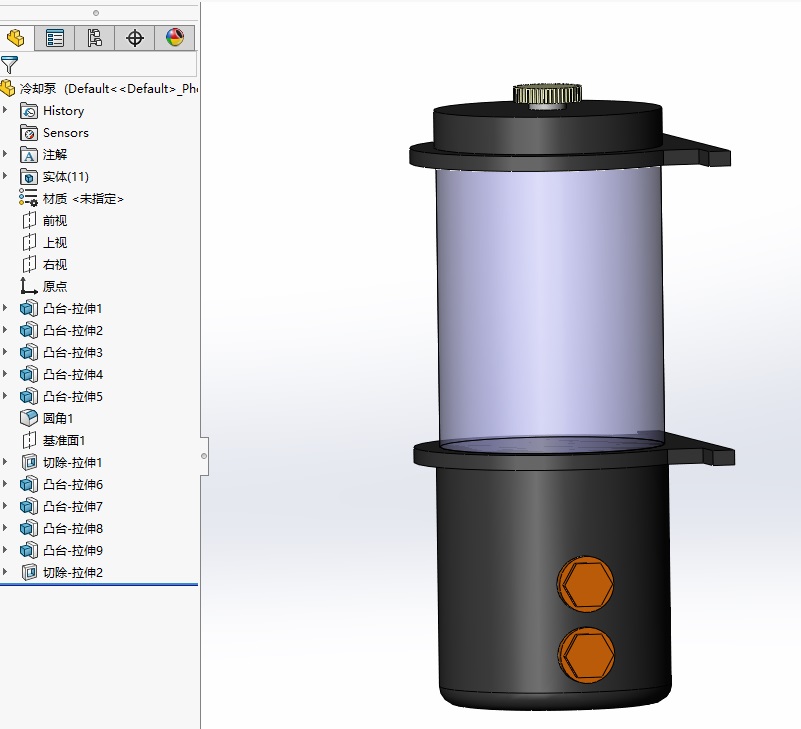Screen dimensions: 801x729
Task: Switch to the ConfigurationManager tab
Action: click(95, 38)
